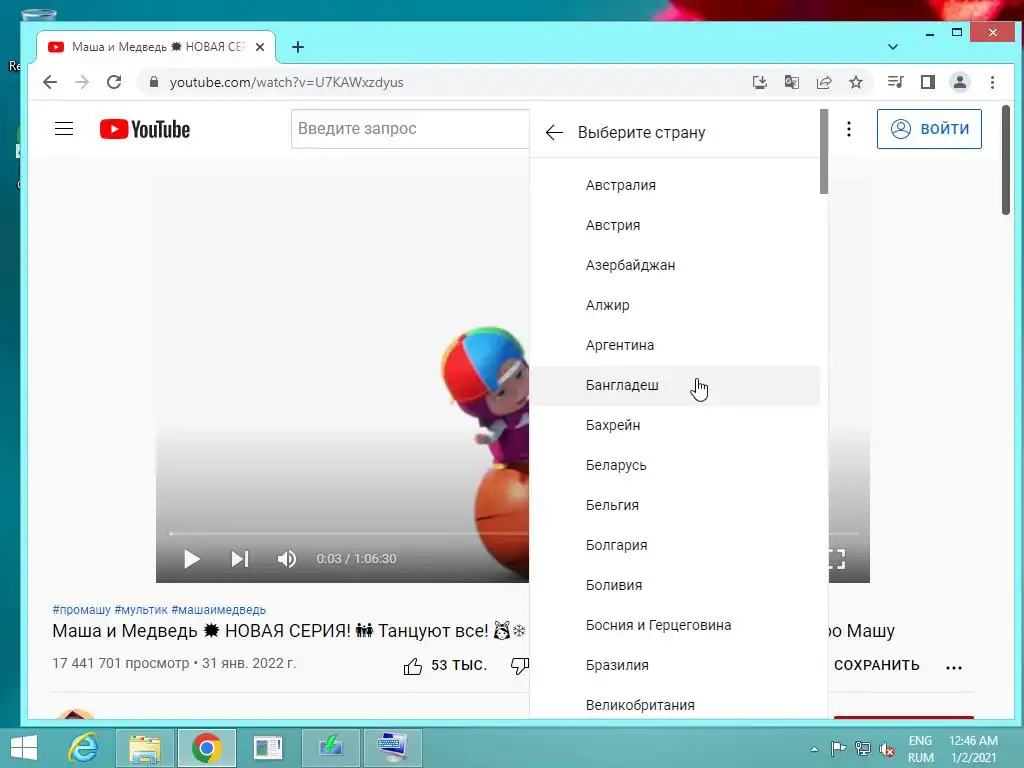Pick Бангладеш in country list
Image resolution: width=1024 pixels, height=768 pixels.
tap(675, 385)
